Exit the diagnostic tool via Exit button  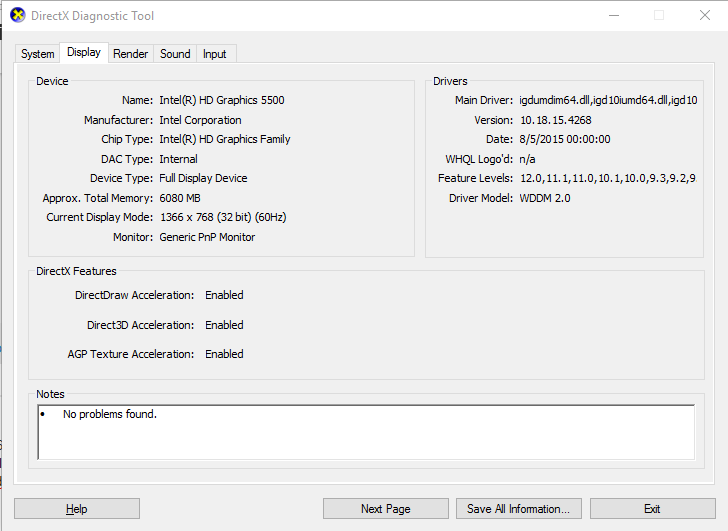point(652,509)
